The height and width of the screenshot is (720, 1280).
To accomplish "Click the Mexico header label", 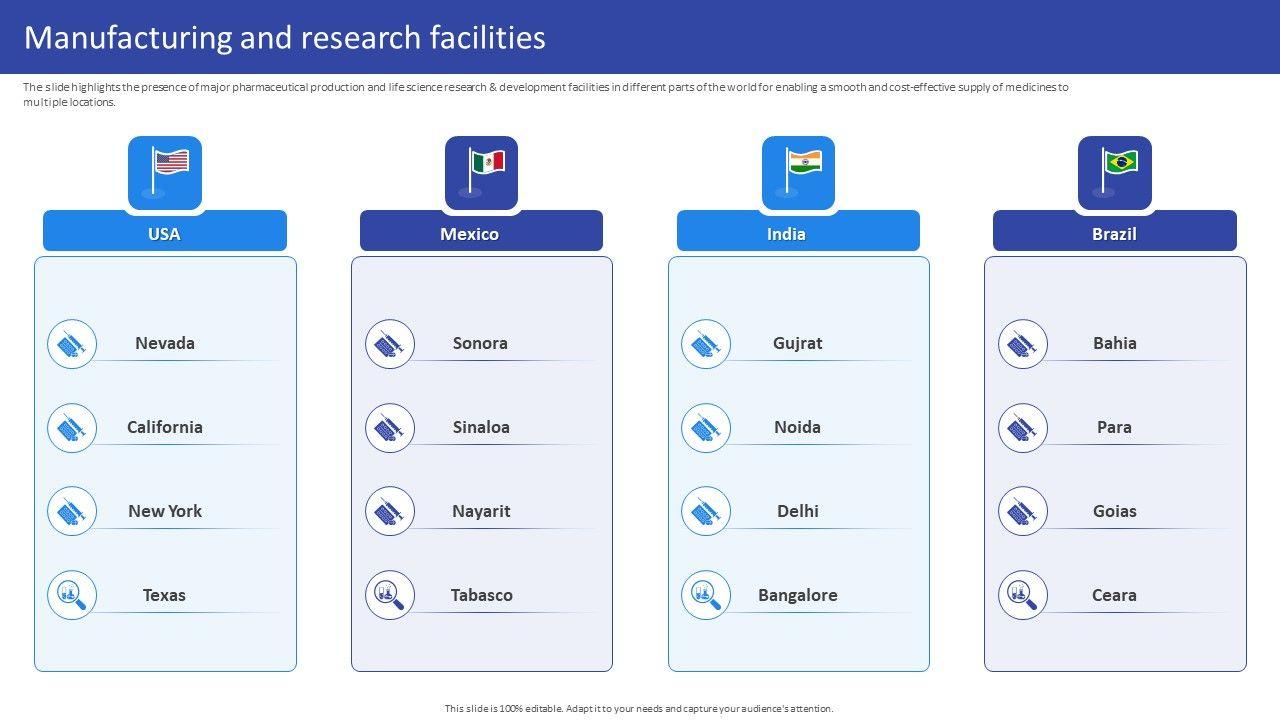I will point(470,234).
